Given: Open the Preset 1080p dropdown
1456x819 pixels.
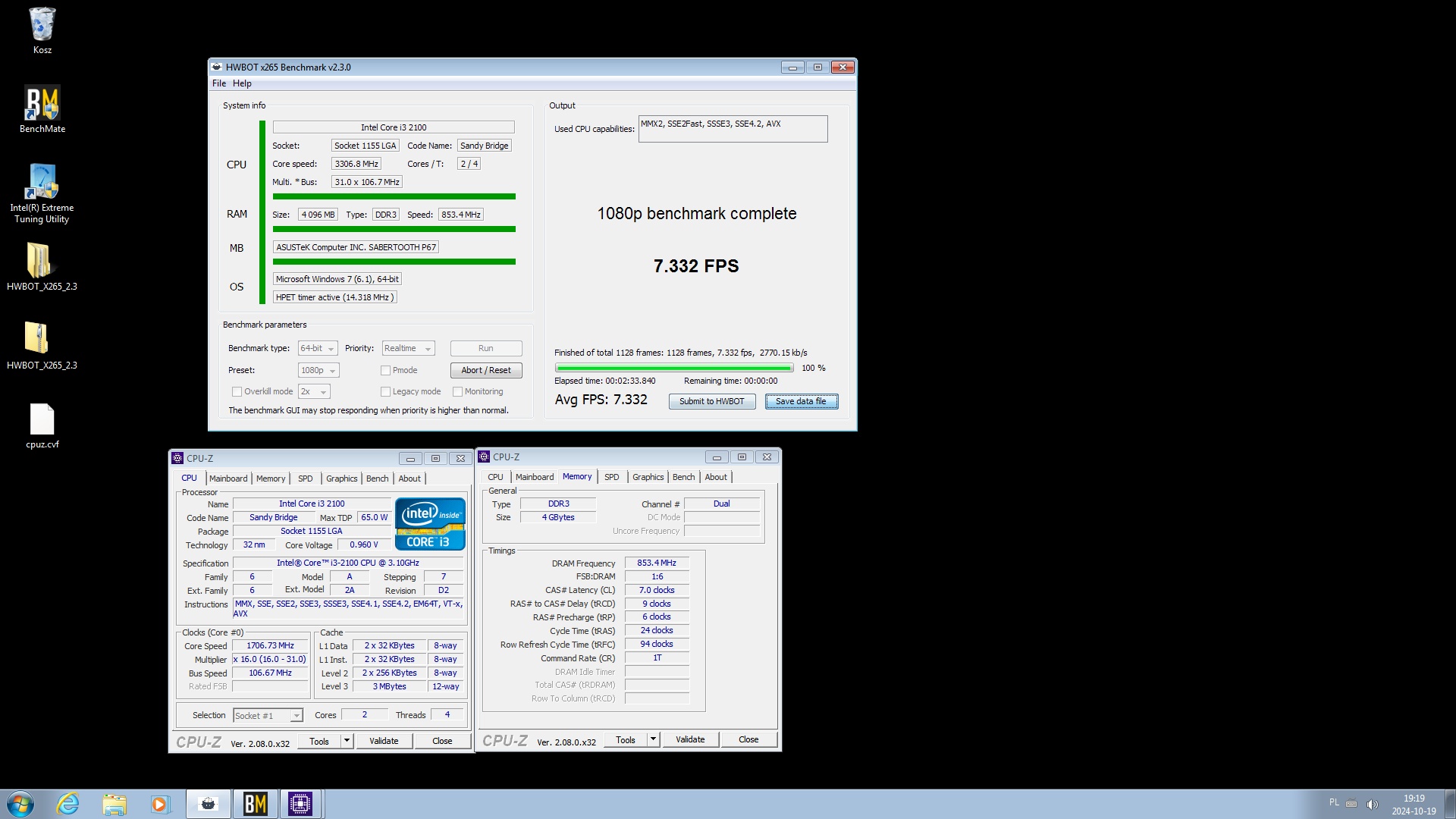Looking at the screenshot, I should pos(318,370).
